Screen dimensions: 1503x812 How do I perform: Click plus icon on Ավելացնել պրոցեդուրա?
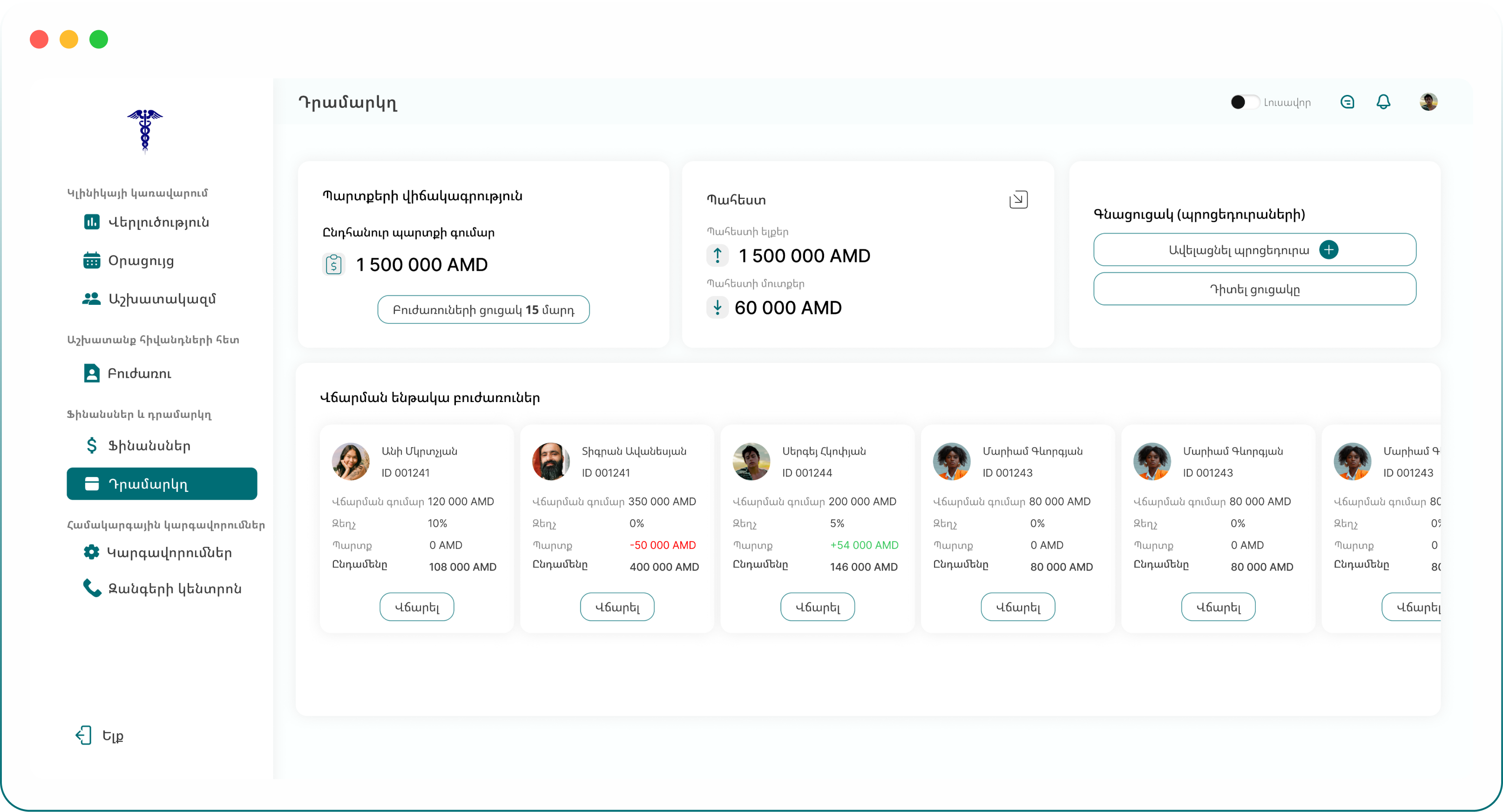(1328, 250)
